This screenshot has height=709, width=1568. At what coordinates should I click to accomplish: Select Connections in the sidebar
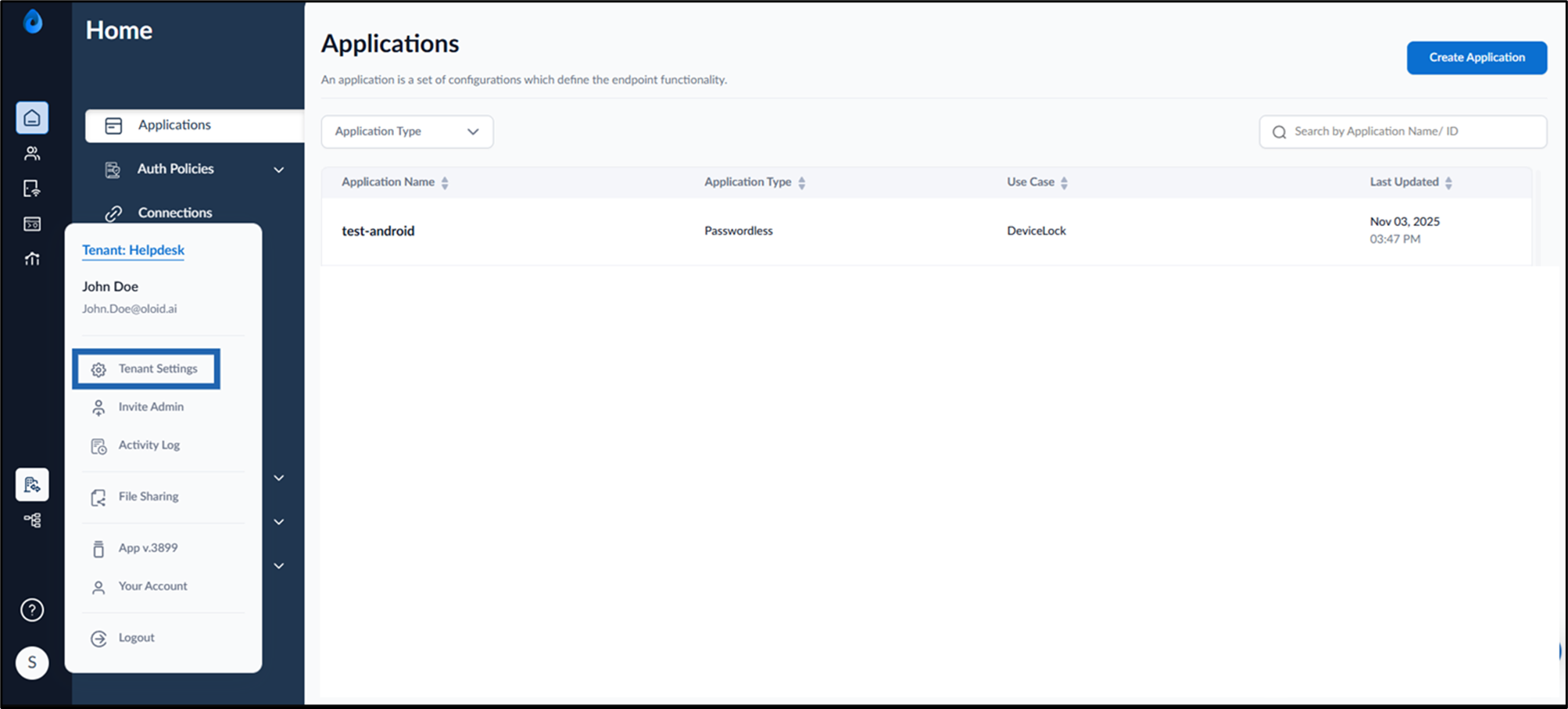pyautogui.click(x=175, y=213)
